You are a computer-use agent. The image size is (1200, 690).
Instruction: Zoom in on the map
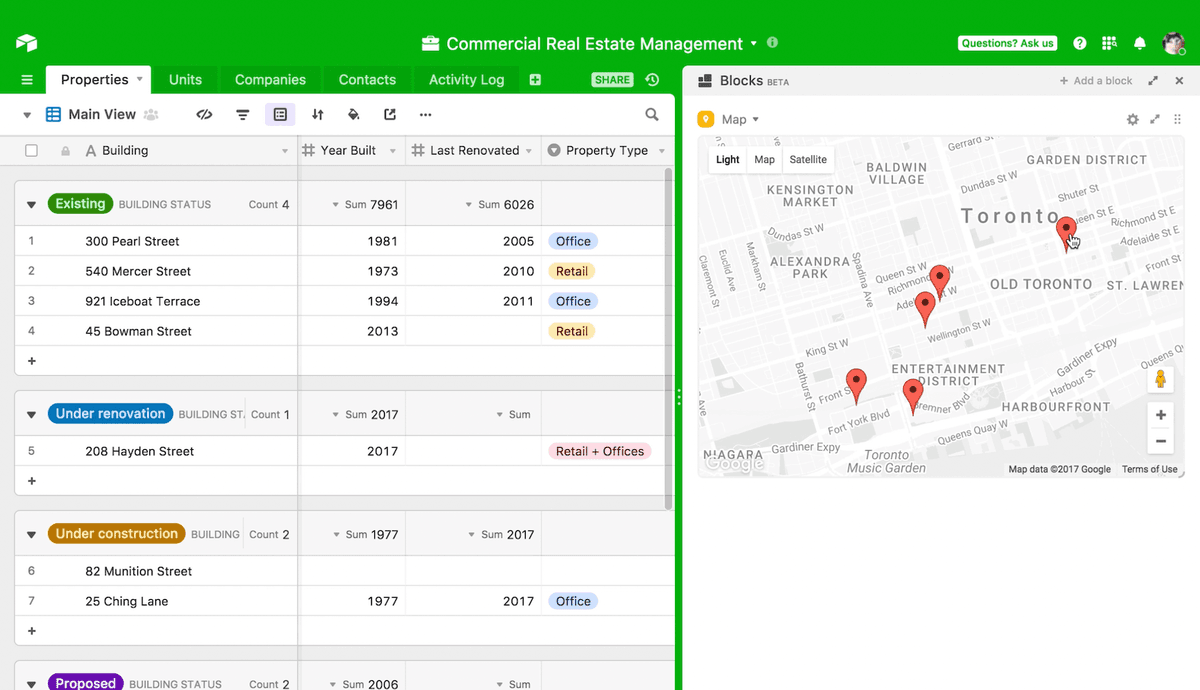(1161, 415)
